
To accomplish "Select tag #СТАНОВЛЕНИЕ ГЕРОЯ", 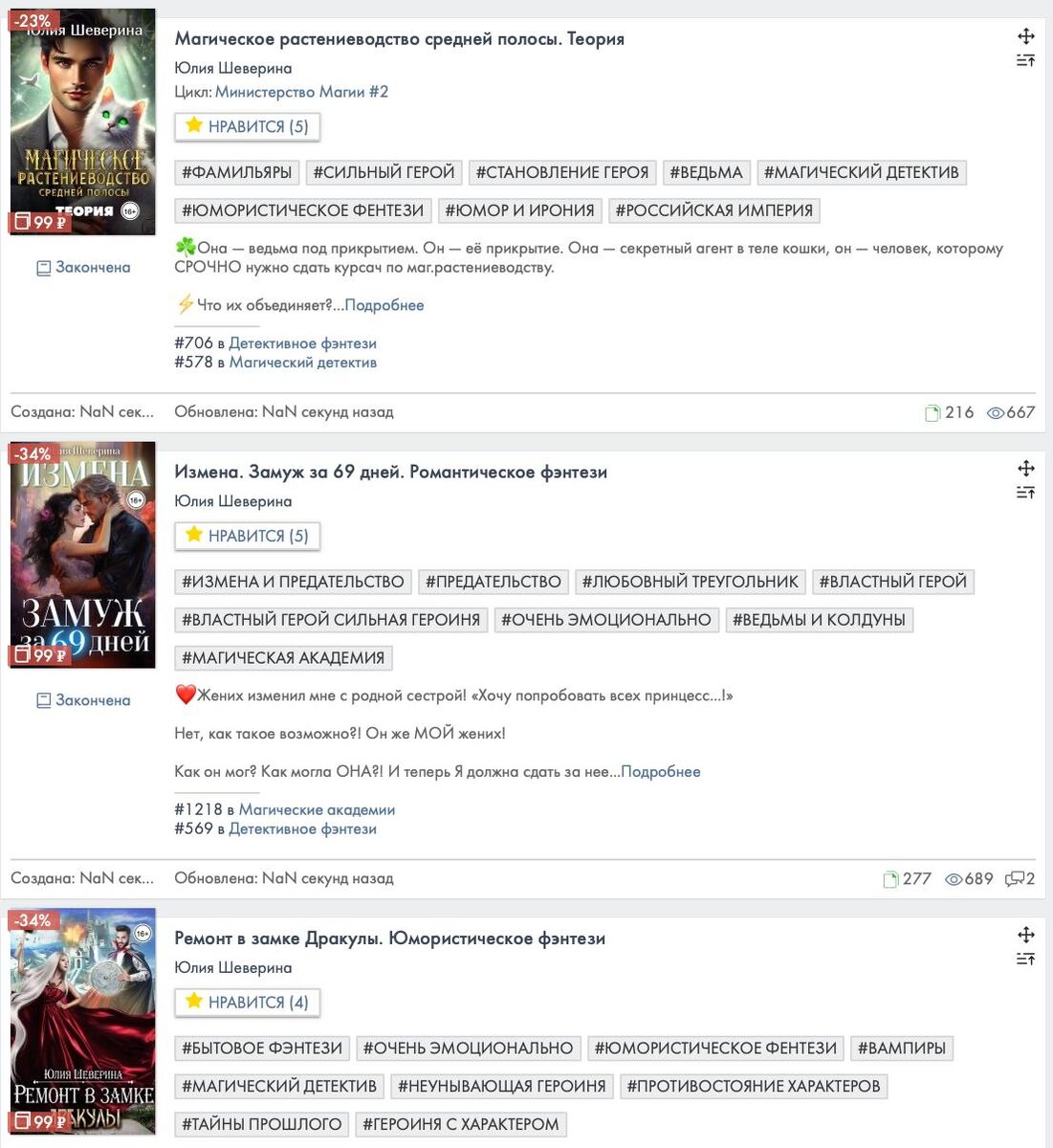I will tap(562, 172).
